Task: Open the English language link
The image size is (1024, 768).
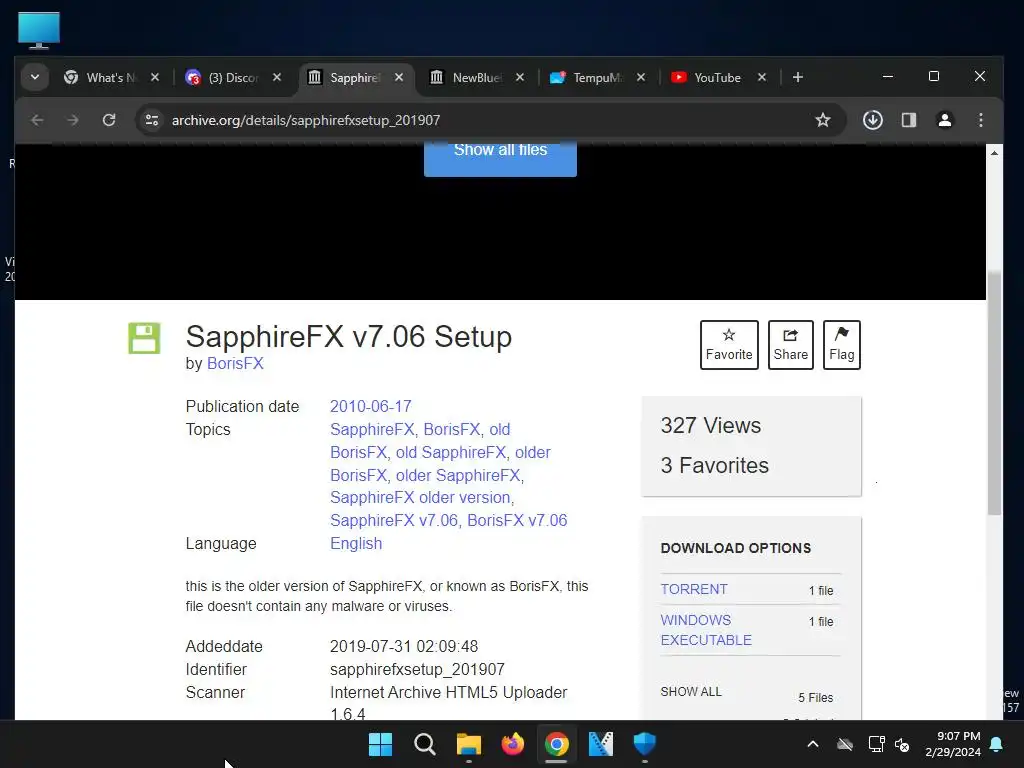Action: tap(356, 543)
